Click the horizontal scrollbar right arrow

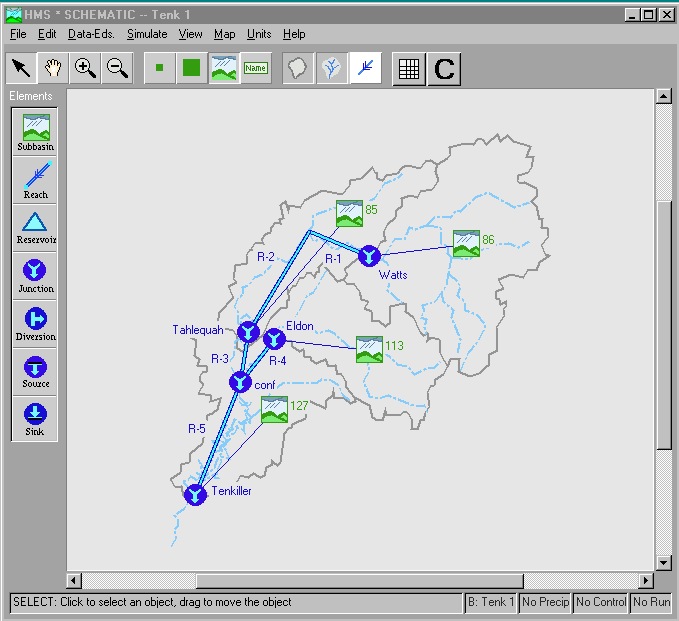(x=646, y=580)
